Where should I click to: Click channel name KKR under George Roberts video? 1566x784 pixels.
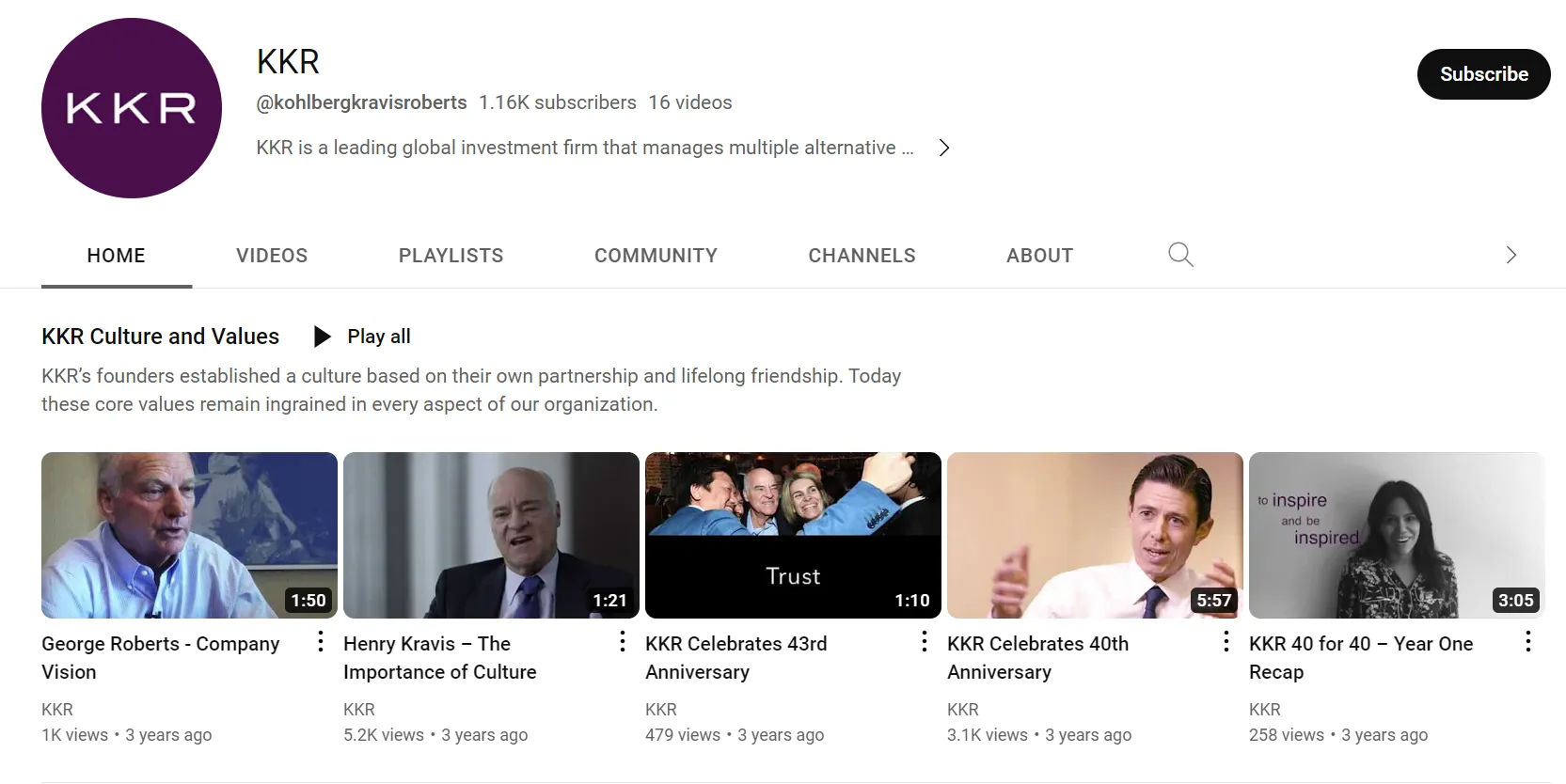[x=57, y=710]
